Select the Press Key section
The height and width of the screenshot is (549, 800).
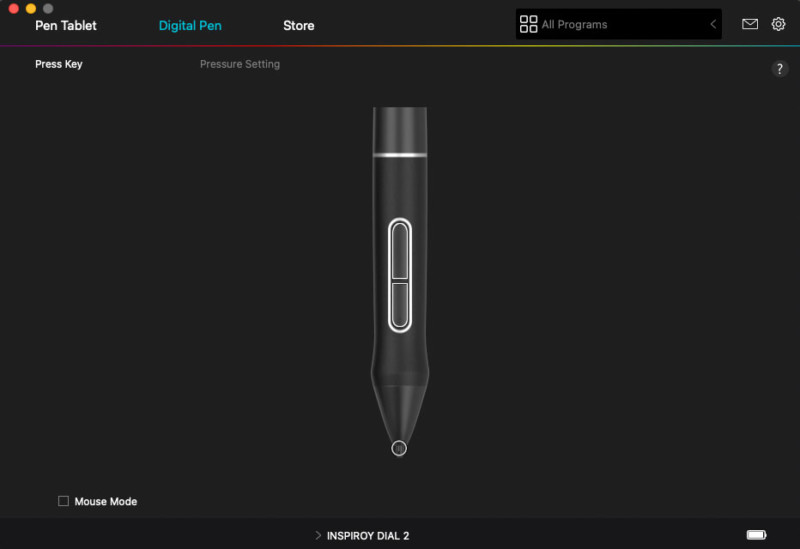(x=59, y=64)
